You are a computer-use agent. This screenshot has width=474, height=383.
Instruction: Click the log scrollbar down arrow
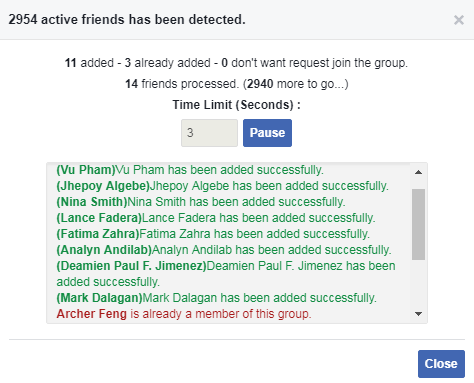point(418,314)
